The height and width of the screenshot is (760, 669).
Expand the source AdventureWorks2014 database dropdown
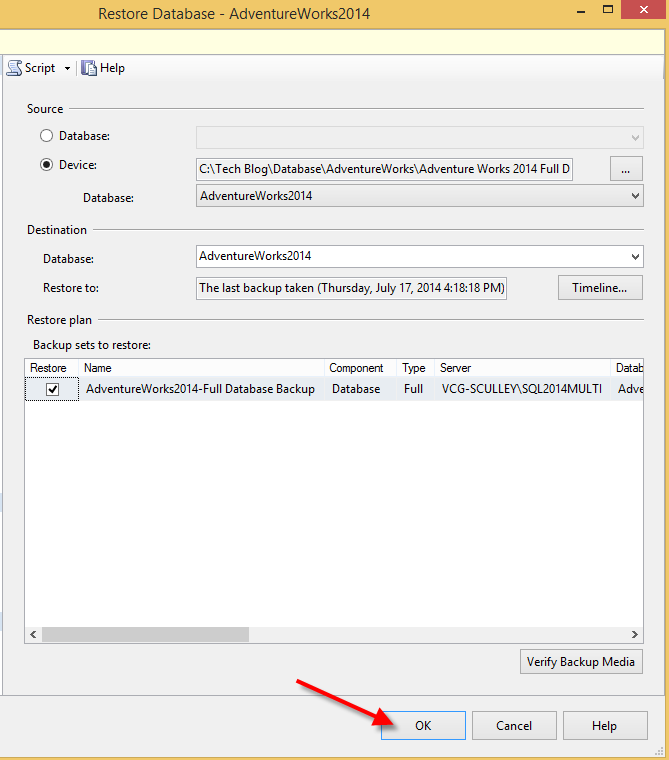(635, 196)
